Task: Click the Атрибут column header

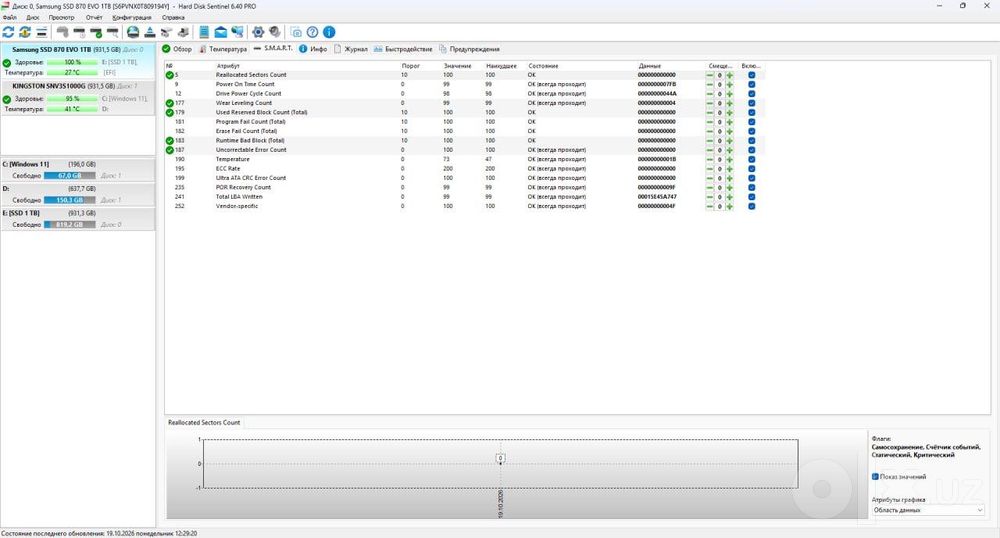Action: coord(228,66)
